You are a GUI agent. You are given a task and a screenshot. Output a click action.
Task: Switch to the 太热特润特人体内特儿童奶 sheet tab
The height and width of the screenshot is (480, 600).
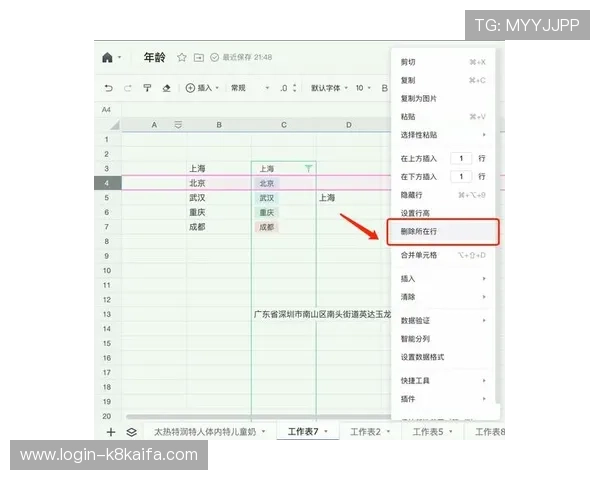209,432
